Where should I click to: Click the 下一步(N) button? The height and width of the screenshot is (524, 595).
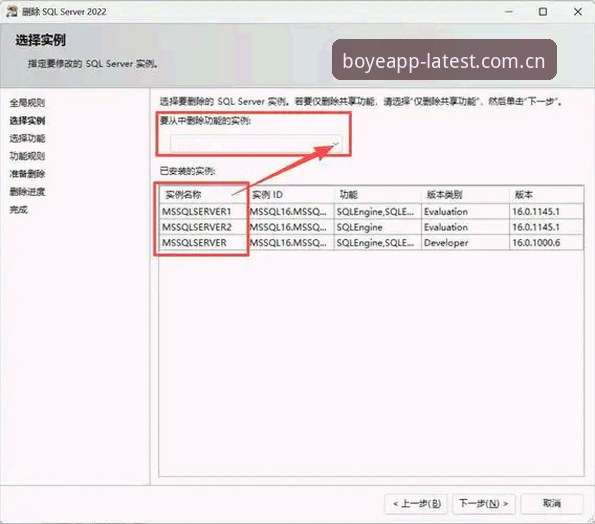point(483,504)
